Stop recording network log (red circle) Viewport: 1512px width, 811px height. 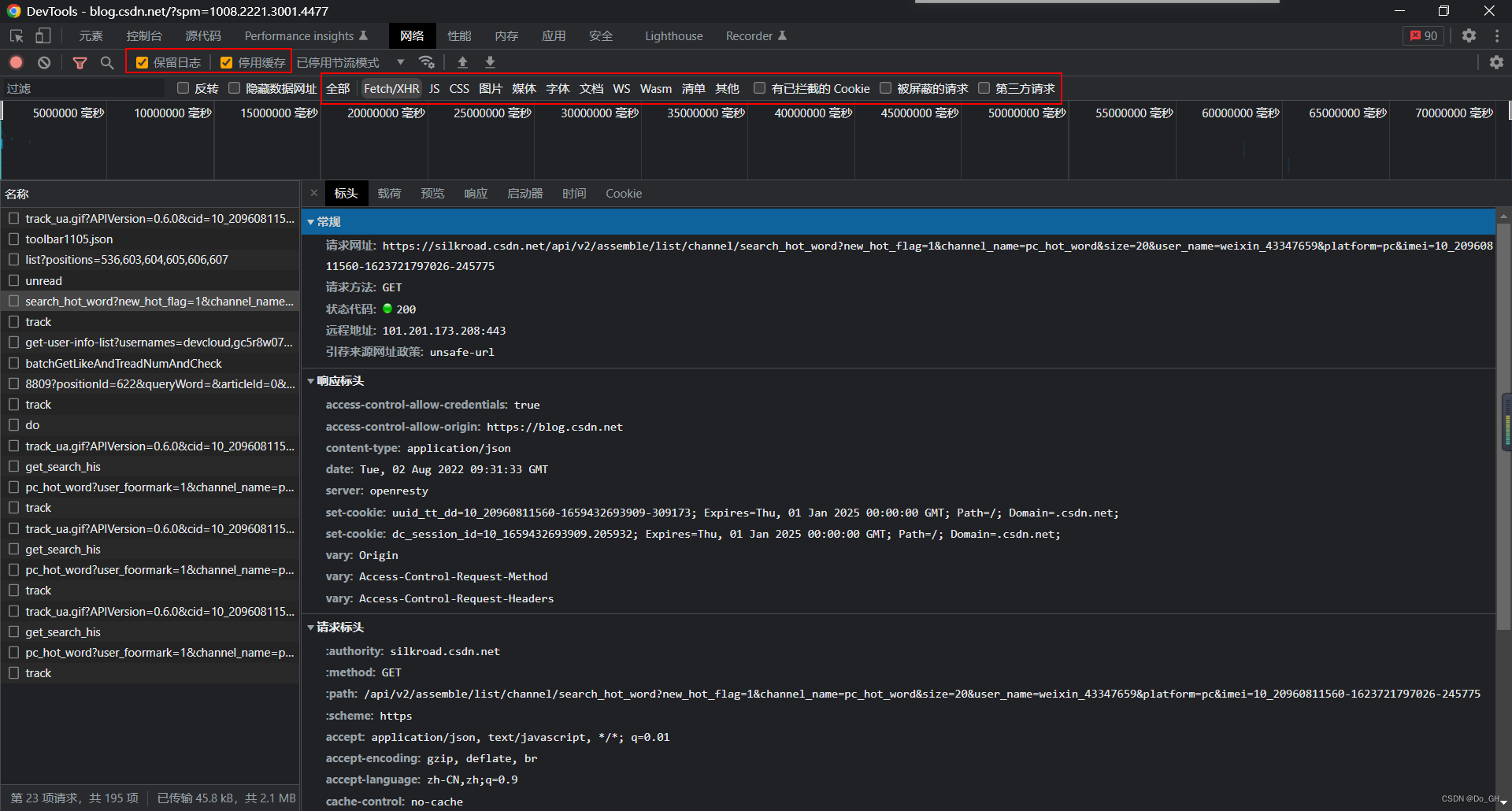click(17, 62)
